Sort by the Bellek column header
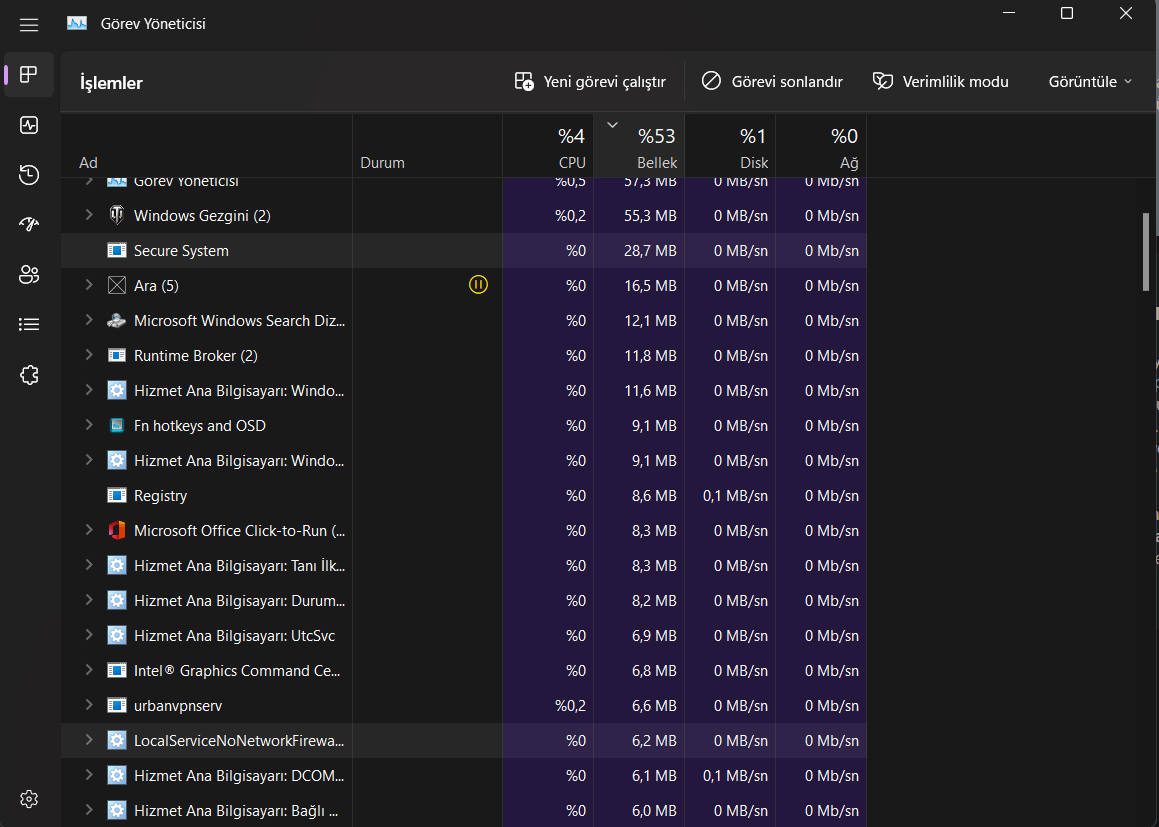This screenshot has width=1159, height=827. (639, 146)
